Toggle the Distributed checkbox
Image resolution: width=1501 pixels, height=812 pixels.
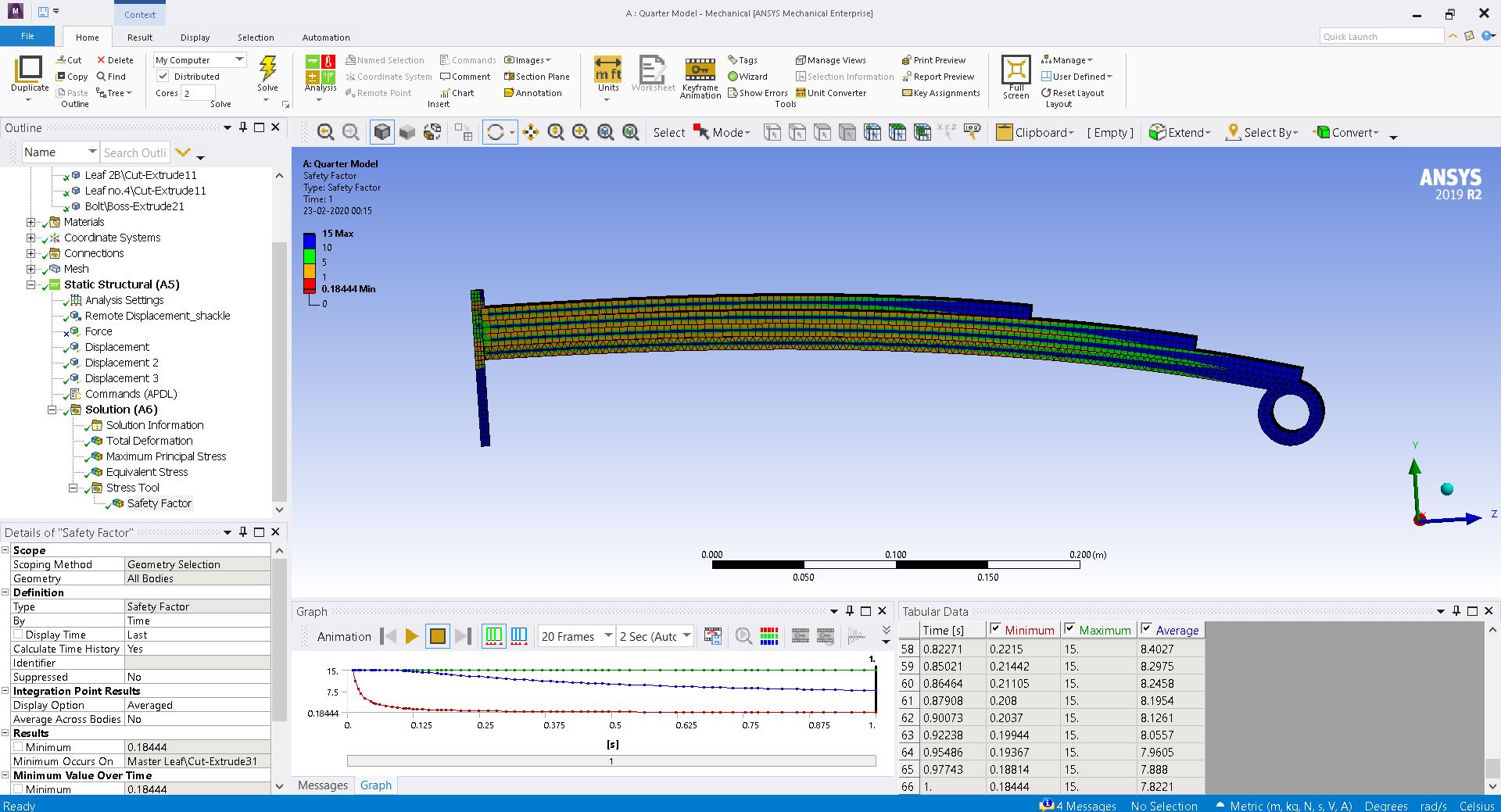[163, 77]
